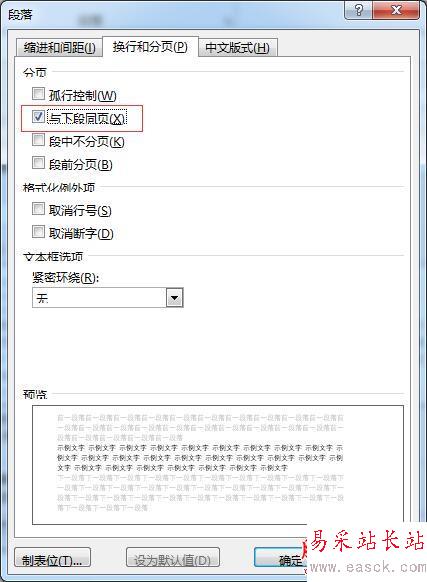
Task: Select the 换行和分页(P) tab
Action: (x=150, y=47)
